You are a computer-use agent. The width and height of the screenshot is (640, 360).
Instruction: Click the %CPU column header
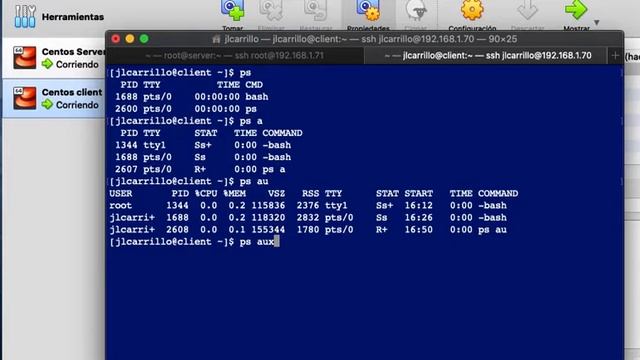[206, 193]
